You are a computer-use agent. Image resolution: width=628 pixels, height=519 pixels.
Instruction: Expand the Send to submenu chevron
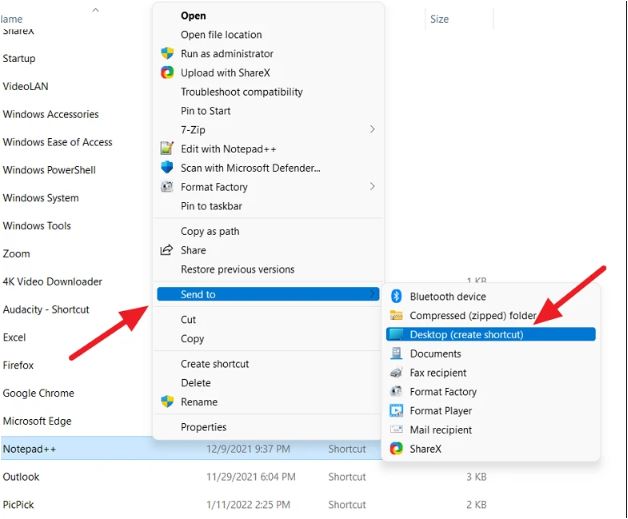point(372,294)
